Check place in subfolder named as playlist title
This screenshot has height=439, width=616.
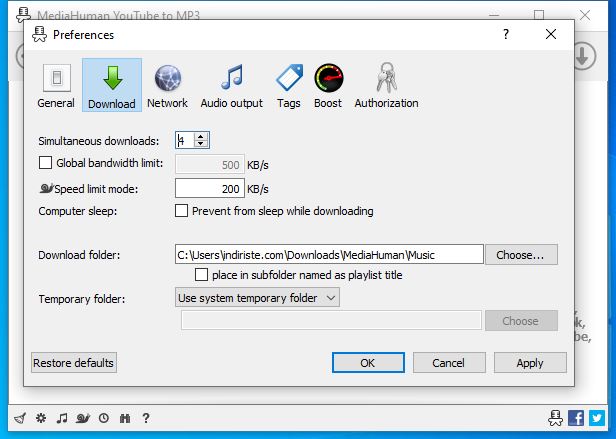tap(202, 275)
